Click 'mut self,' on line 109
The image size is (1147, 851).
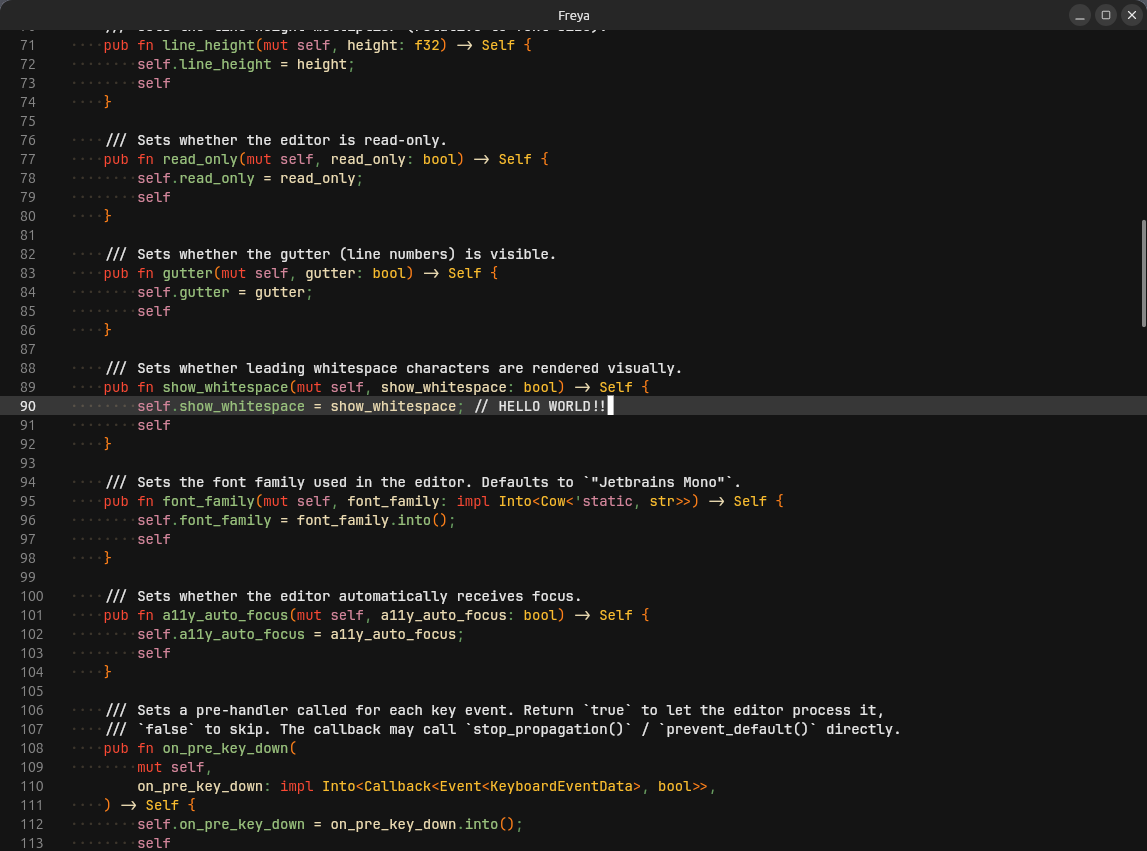point(175,768)
